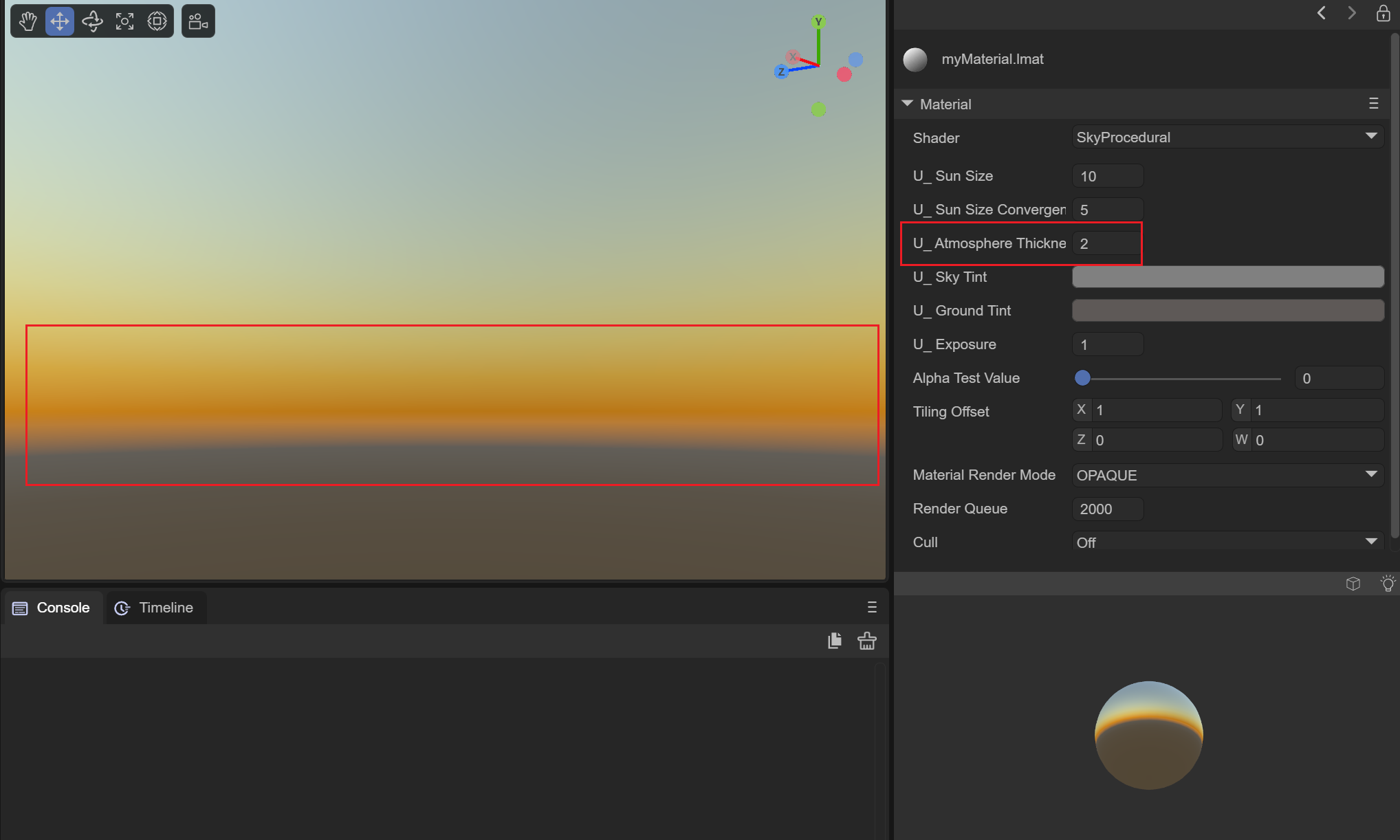
Task: Select the scale tool
Action: pyautogui.click(x=124, y=21)
